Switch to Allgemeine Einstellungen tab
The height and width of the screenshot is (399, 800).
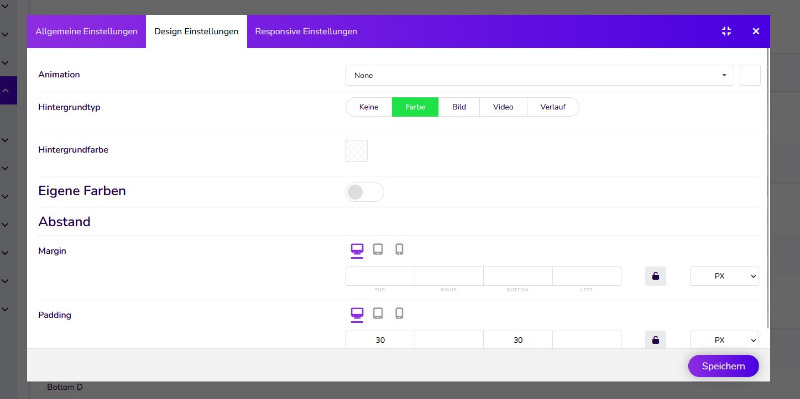point(86,32)
